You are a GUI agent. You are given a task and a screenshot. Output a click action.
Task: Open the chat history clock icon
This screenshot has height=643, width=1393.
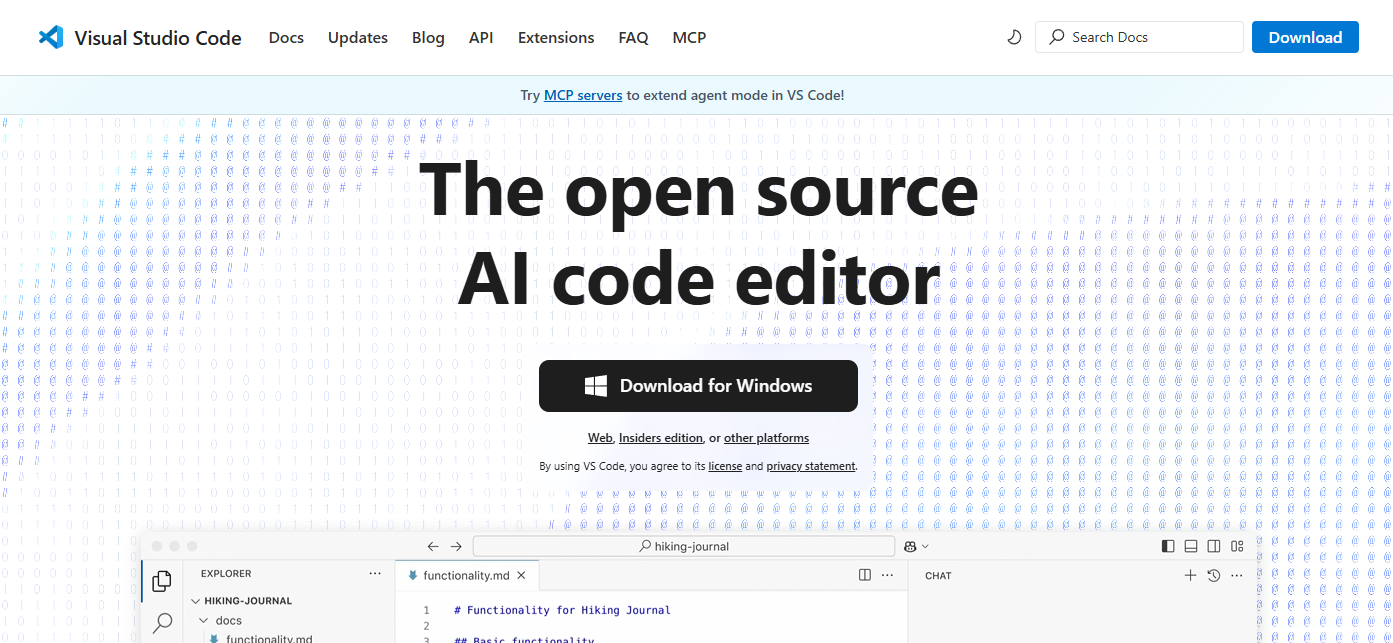tap(1214, 575)
